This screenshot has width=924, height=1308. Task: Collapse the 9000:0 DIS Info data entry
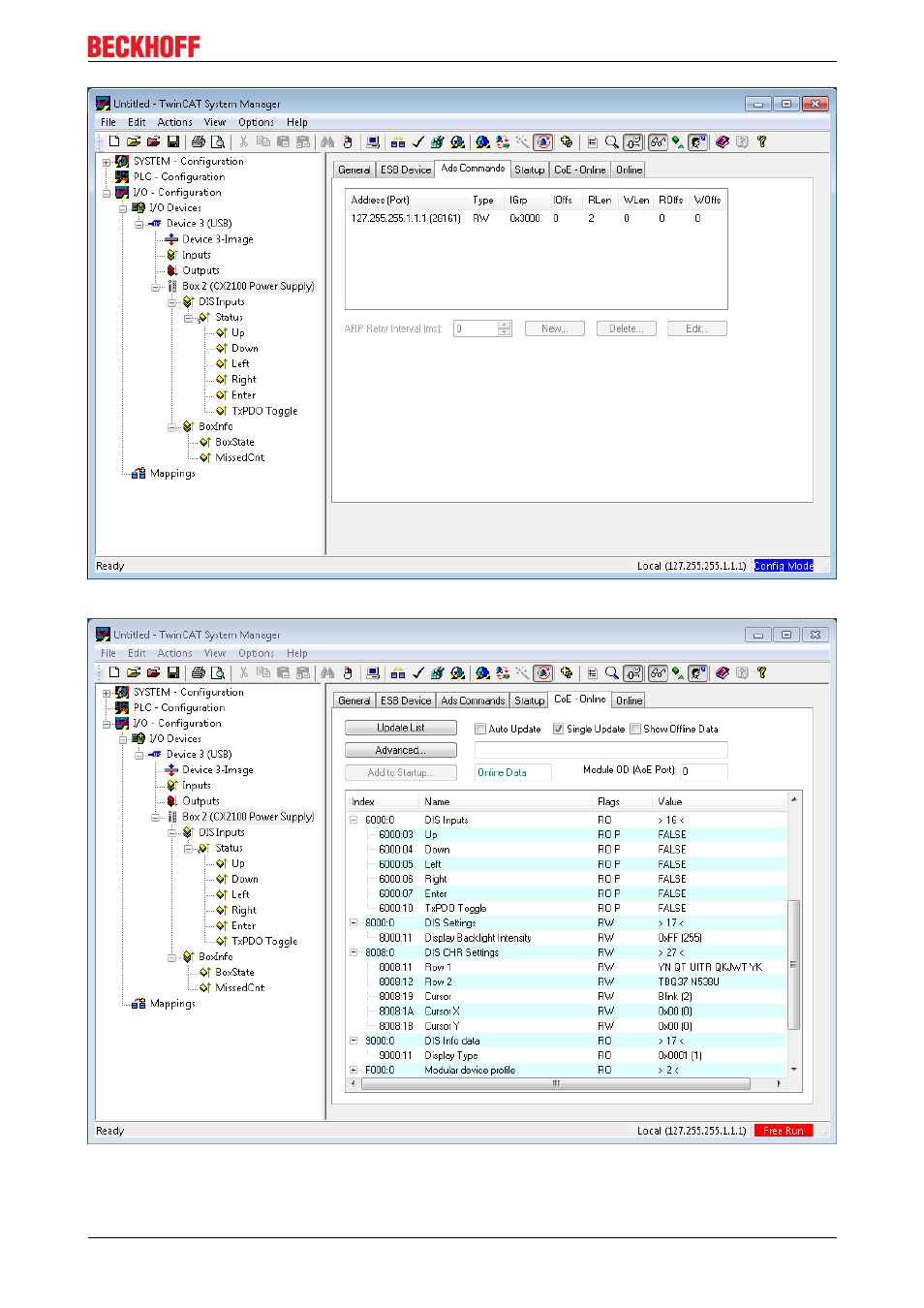[354, 1041]
